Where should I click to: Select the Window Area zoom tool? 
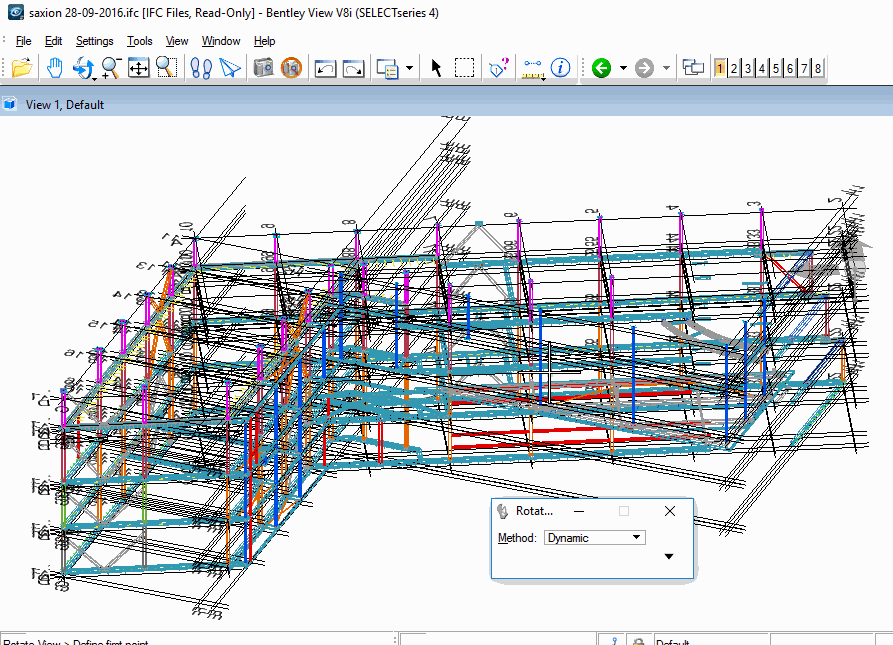pyautogui.click(x=166, y=68)
